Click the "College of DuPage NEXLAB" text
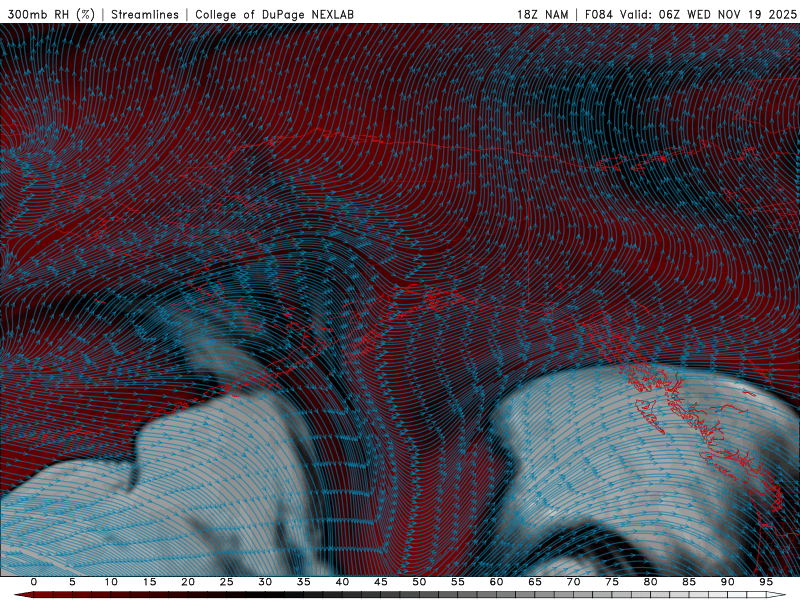 click(274, 14)
